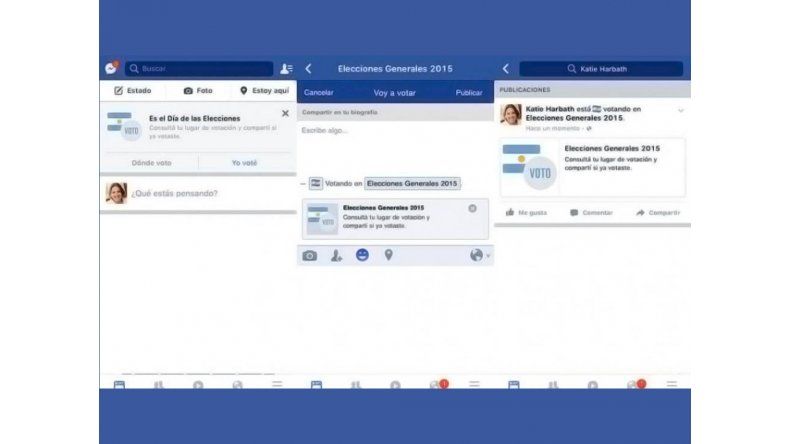Image resolution: width=790 pixels, height=444 pixels.
Task: Click the Katie Harbath search field
Action: pyautogui.click(x=601, y=69)
